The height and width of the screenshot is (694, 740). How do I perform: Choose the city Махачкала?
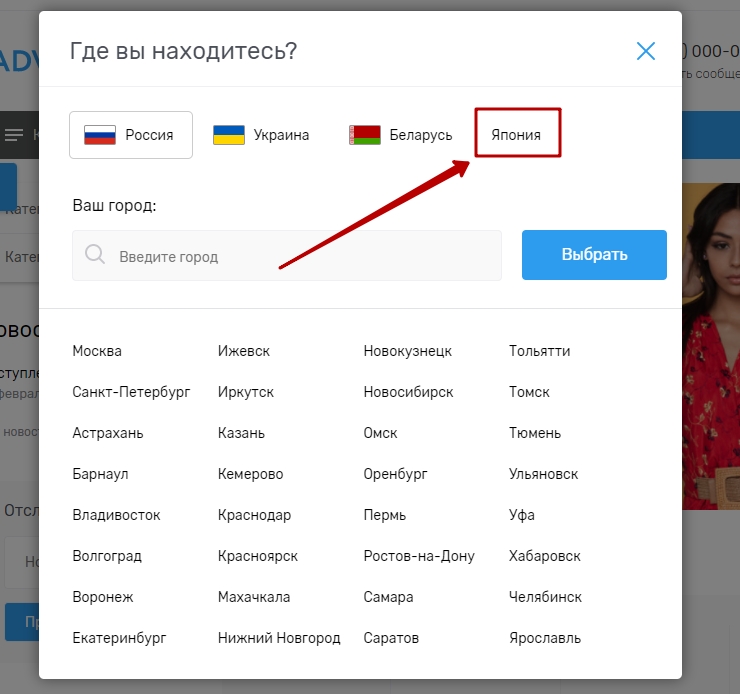coord(254,597)
